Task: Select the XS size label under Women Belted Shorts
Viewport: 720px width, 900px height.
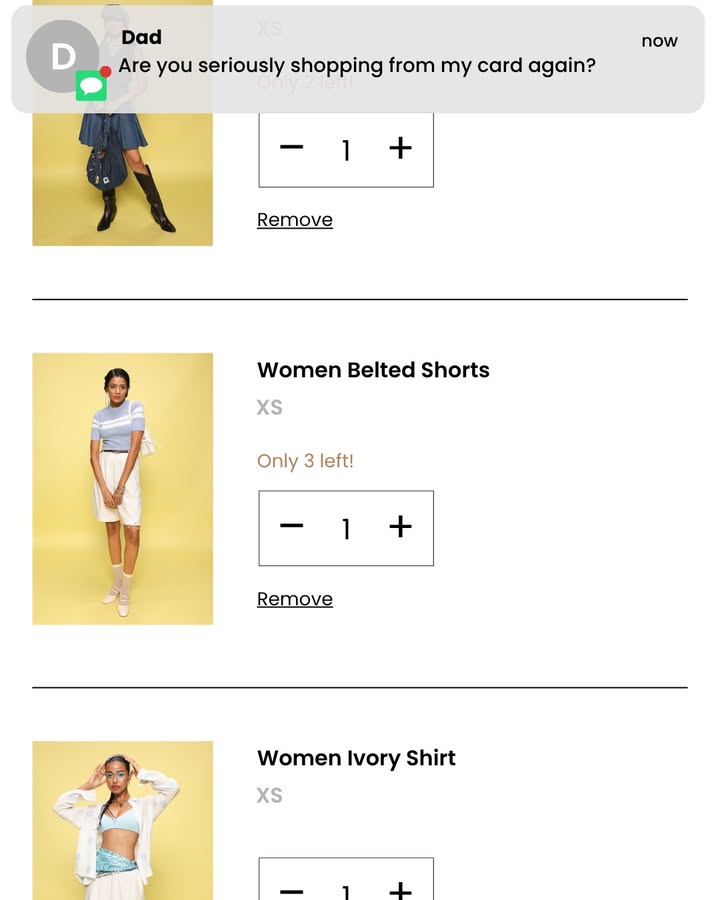Action: click(269, 407)
